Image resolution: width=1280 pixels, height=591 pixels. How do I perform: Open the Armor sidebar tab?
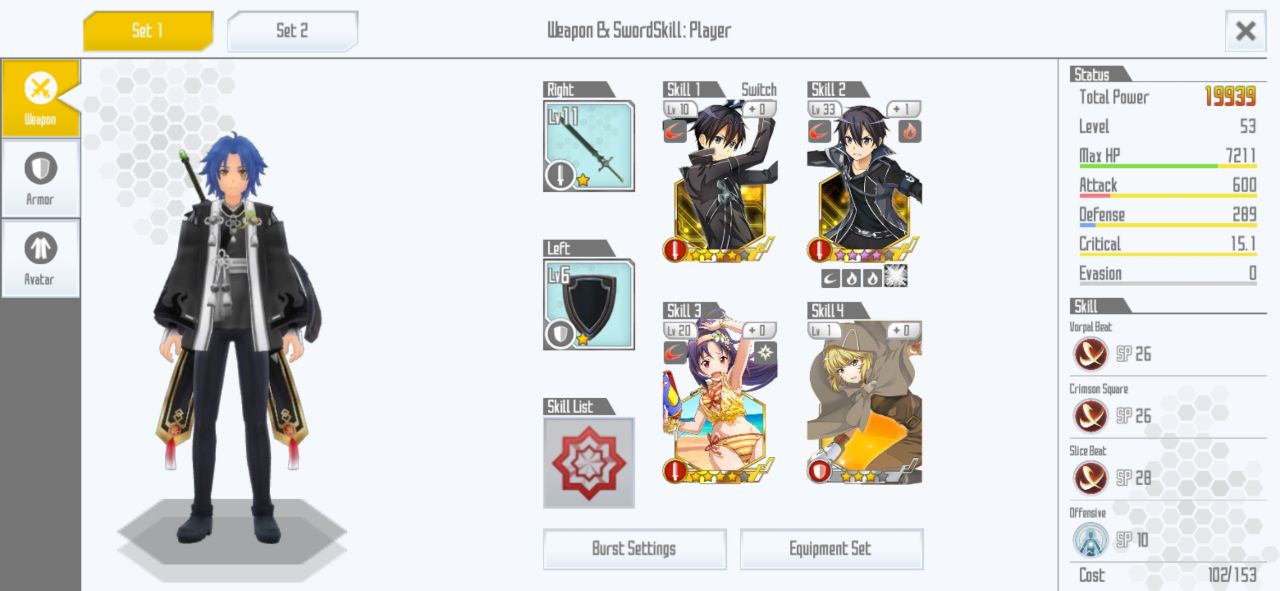(40, 179)
